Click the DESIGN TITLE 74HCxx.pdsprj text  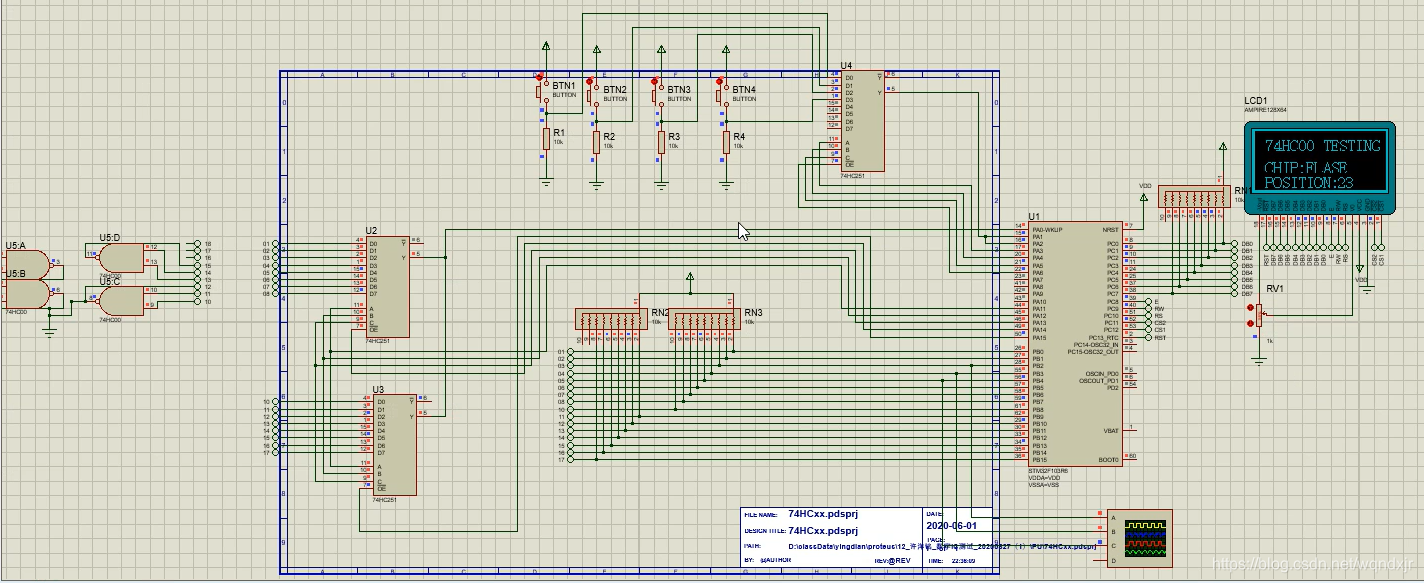tap(822, 530)
